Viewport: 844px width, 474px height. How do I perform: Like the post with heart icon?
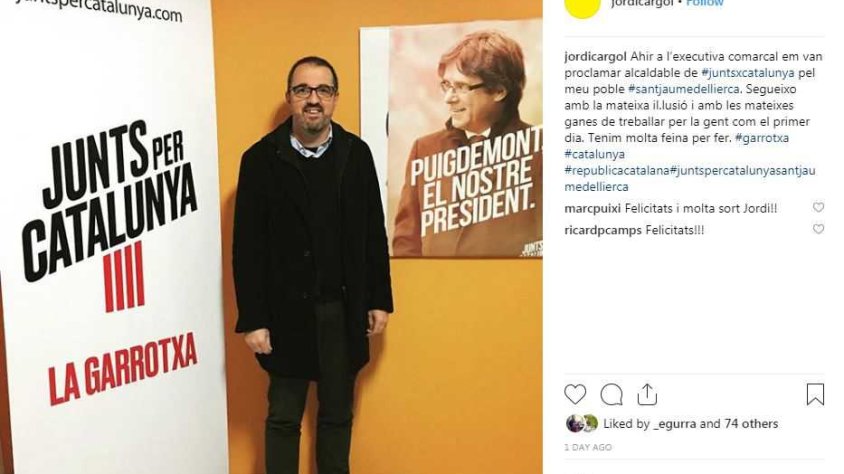[x=575, y=394]
